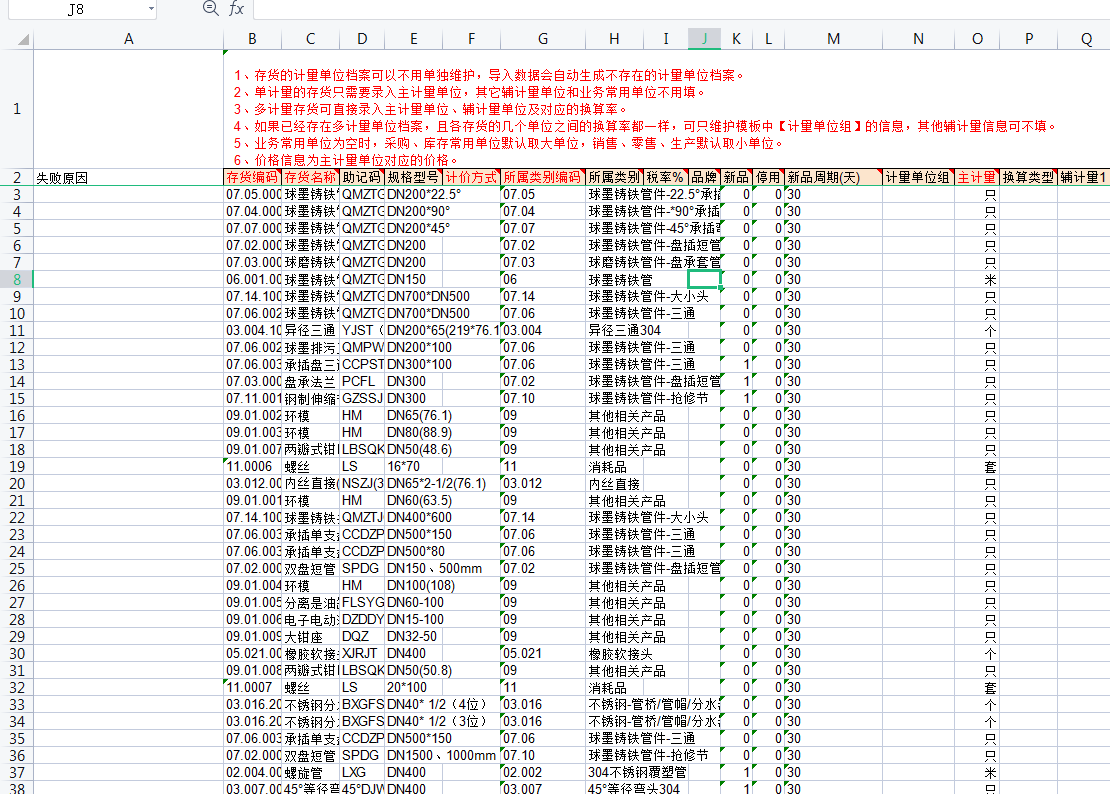This screenshot has width=1110, height=794.
Task: Select column M by its header
Action: point(833,40)
